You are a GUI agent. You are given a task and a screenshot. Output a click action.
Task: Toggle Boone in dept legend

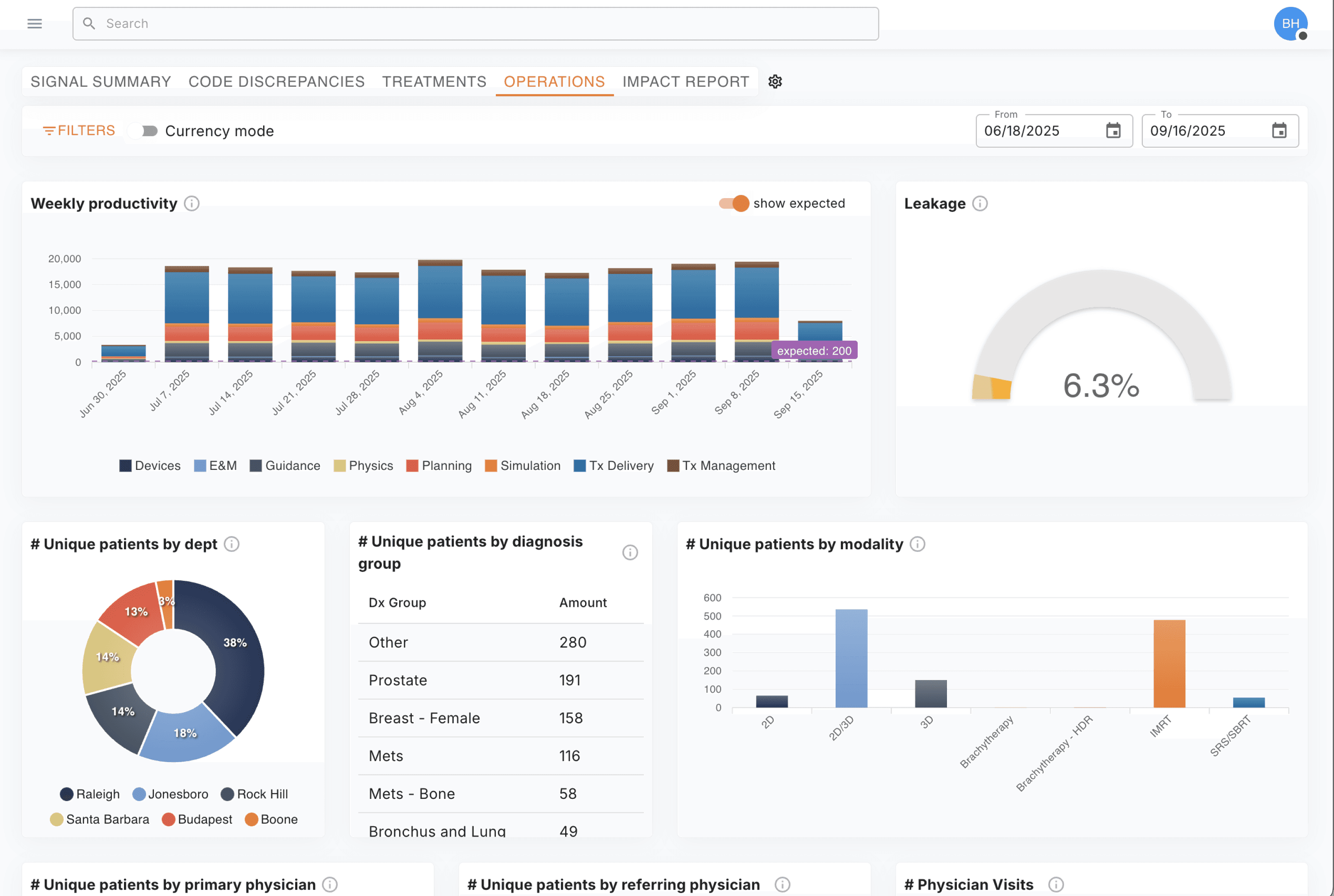click(x=271, y=819)
